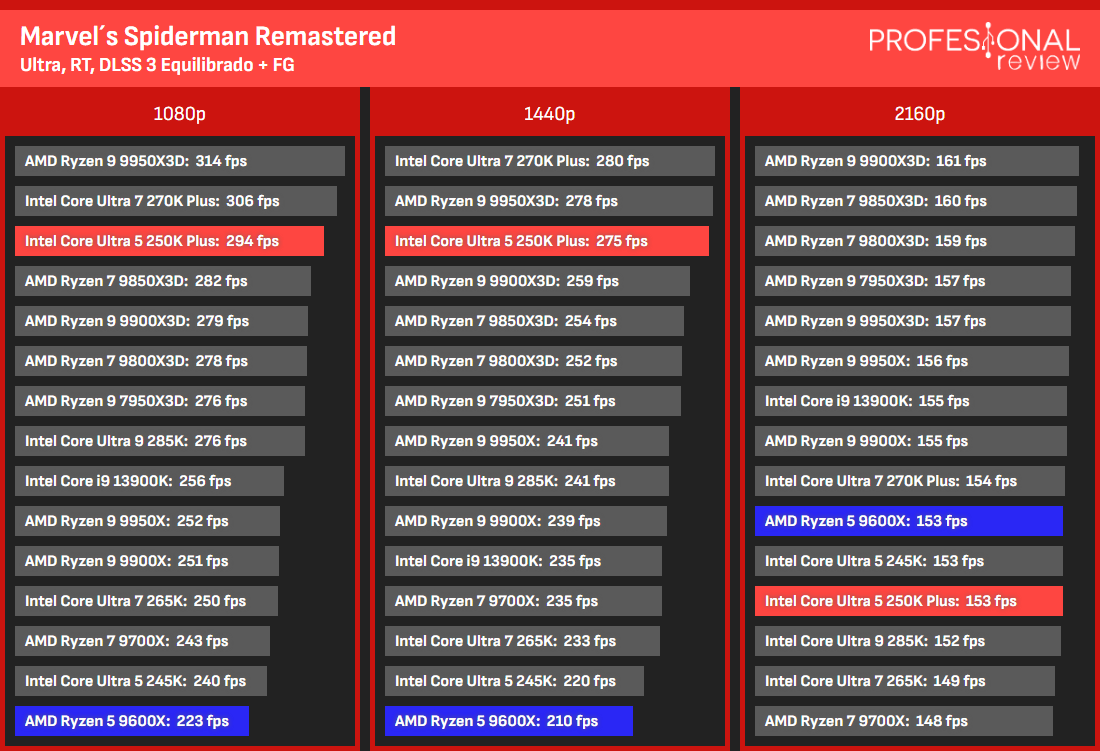Select the 1440p column header

(x=549, y=114)
